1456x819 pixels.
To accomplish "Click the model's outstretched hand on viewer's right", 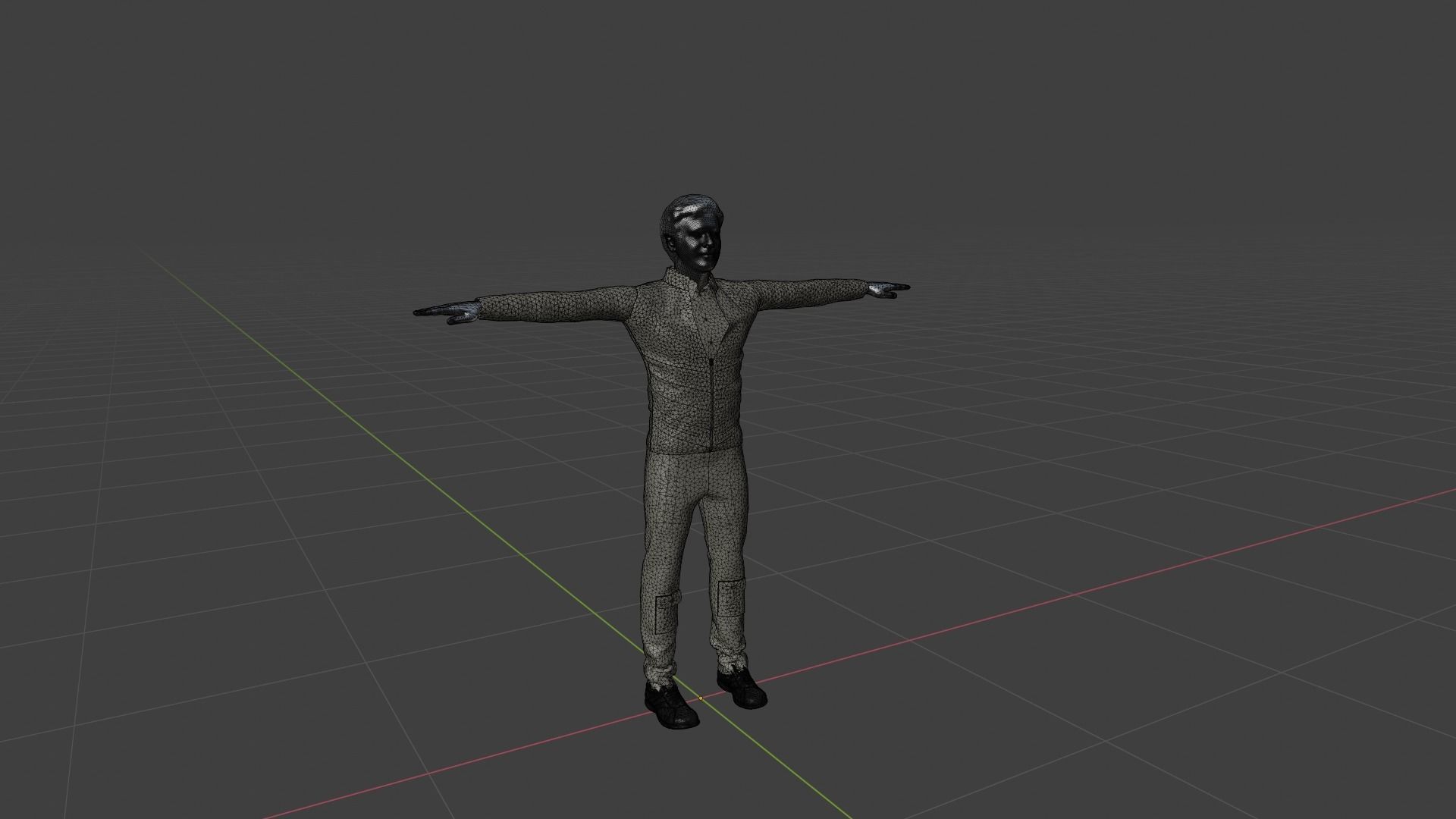I will (x=889, y=288).
